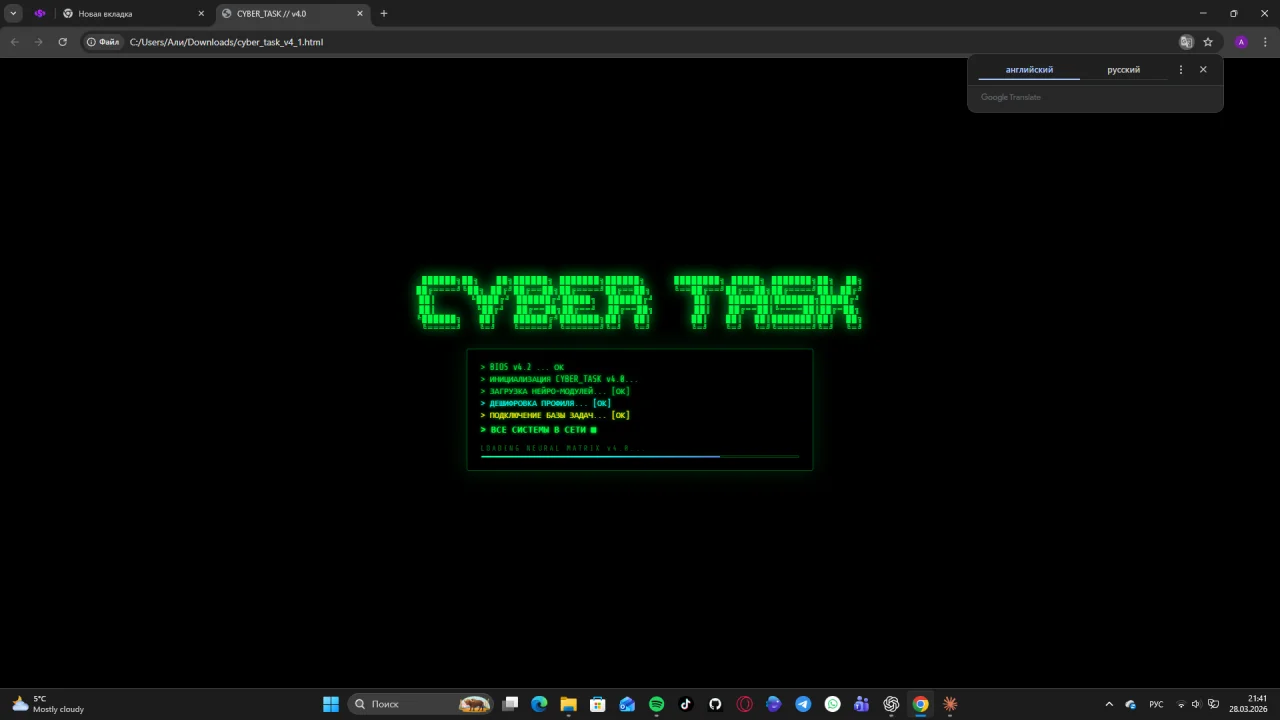Open WhatsApp from the taskbar
The image size is (1280, 720).
coord(832,704)
